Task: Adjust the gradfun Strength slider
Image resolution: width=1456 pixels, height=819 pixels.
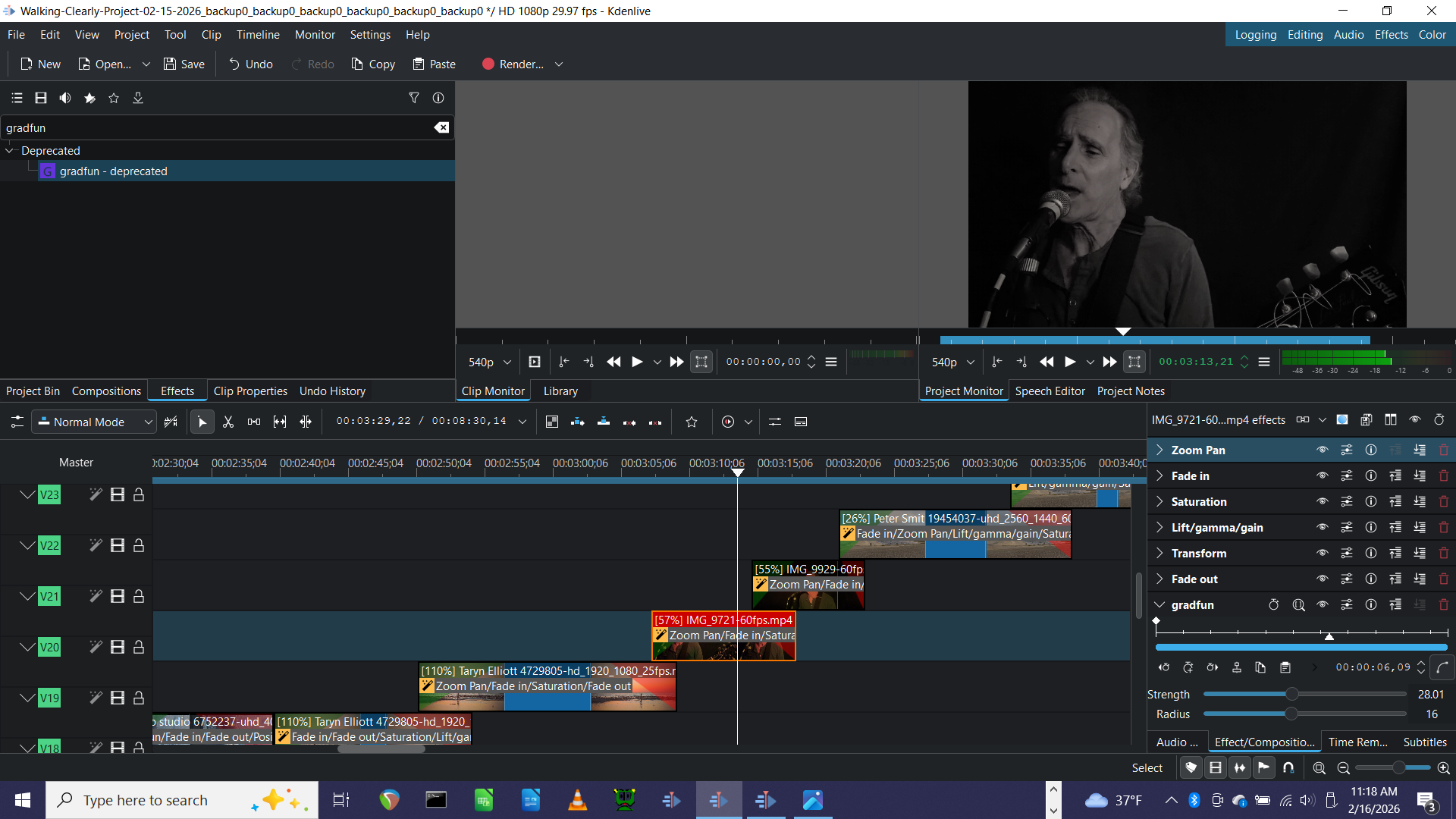Action: [x=1291, y=695]
